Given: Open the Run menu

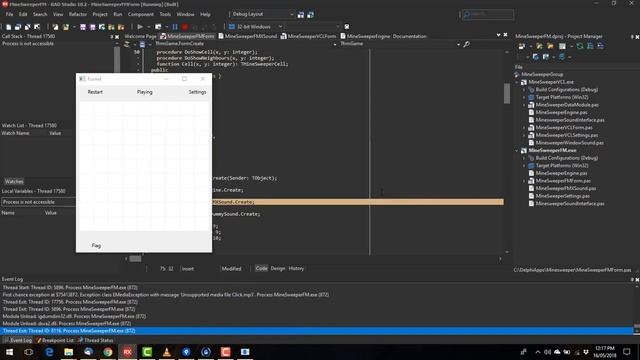Looking at the screenshot, I should tap(118, 14).
